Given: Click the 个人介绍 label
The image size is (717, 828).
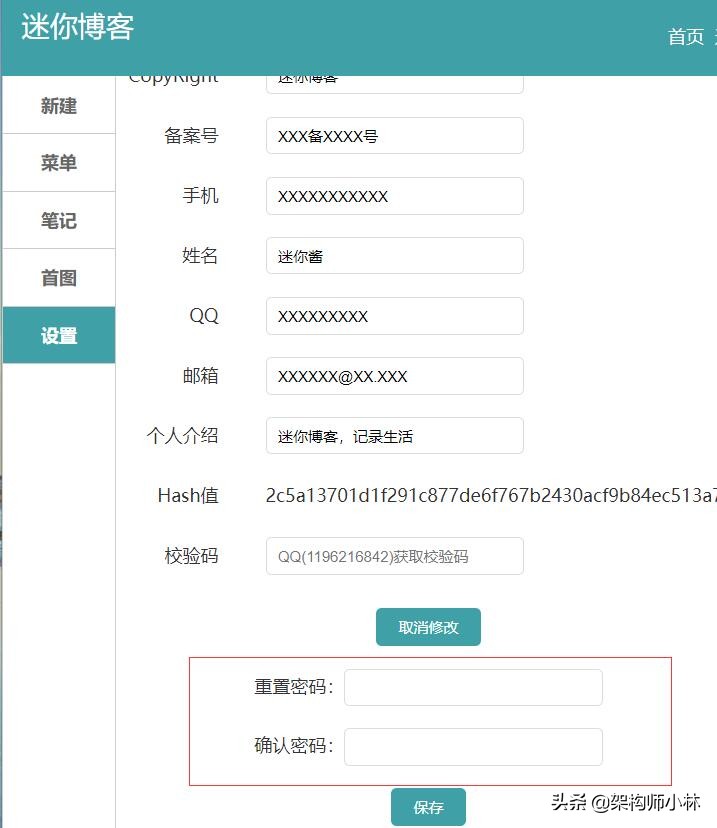Looking at the screenshot, I should 182,436.
